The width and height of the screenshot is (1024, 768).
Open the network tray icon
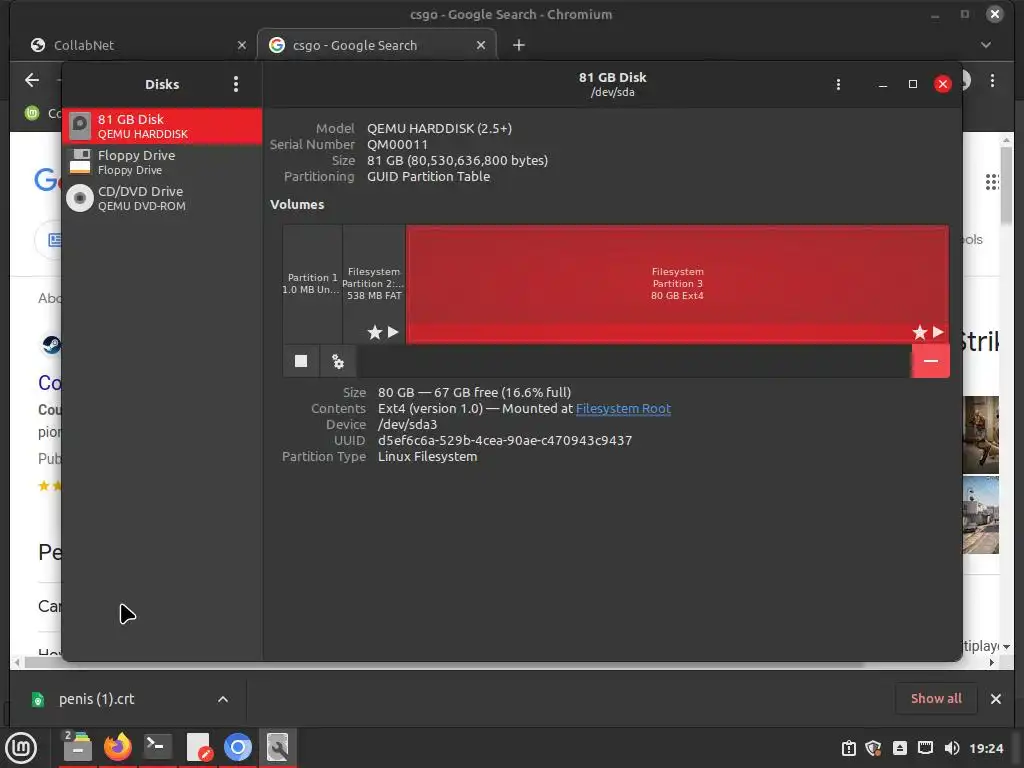point(925,748)
